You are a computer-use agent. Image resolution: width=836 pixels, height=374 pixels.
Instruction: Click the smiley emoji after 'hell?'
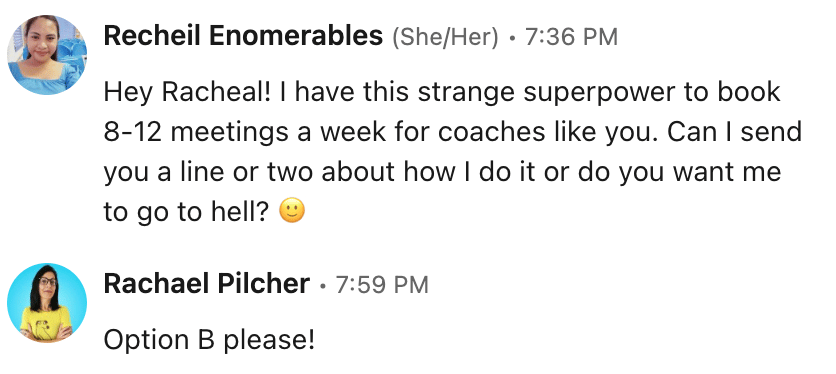coord(292,211)
